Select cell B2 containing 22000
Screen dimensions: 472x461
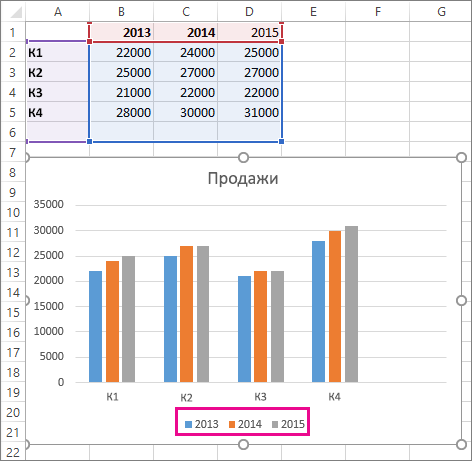(121, 52)
